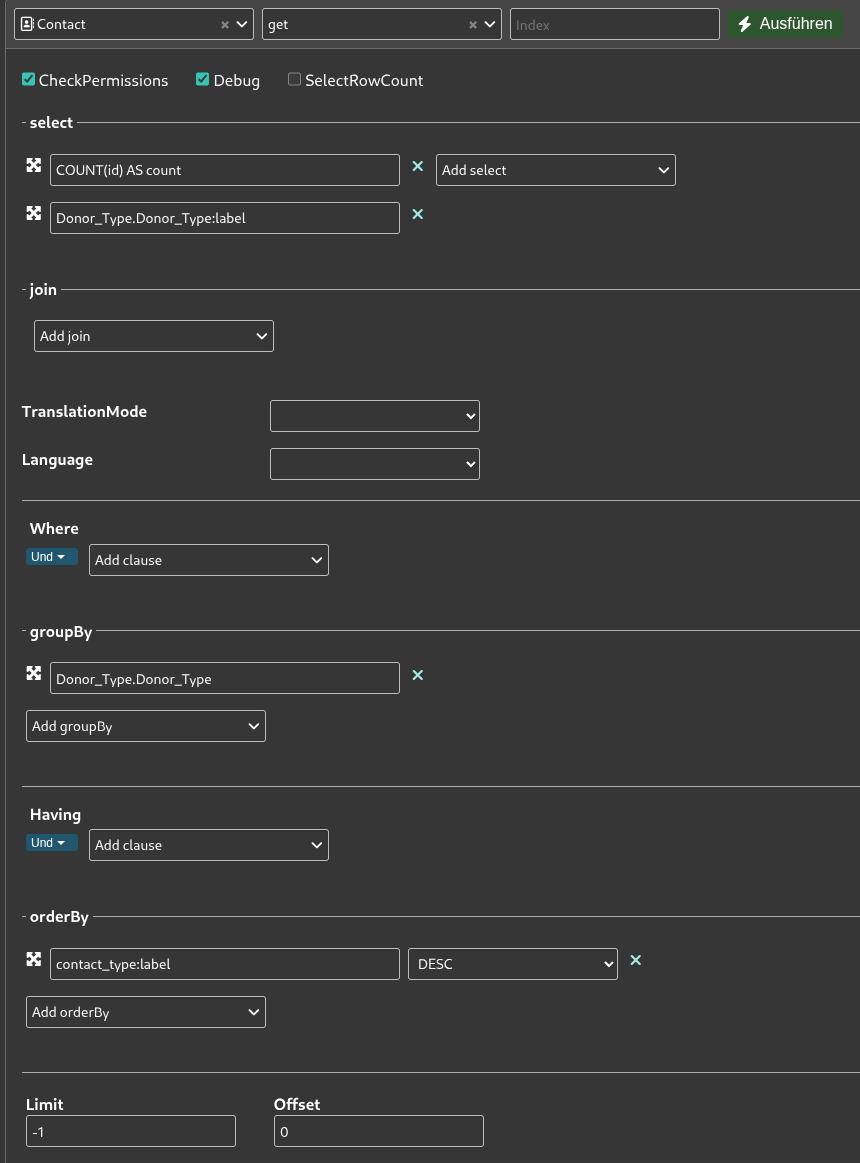Viewport: 860px width, 1163px height.
Task: Remove the COUNT(id) AS count select field
Action: click(x=417, y=166)
